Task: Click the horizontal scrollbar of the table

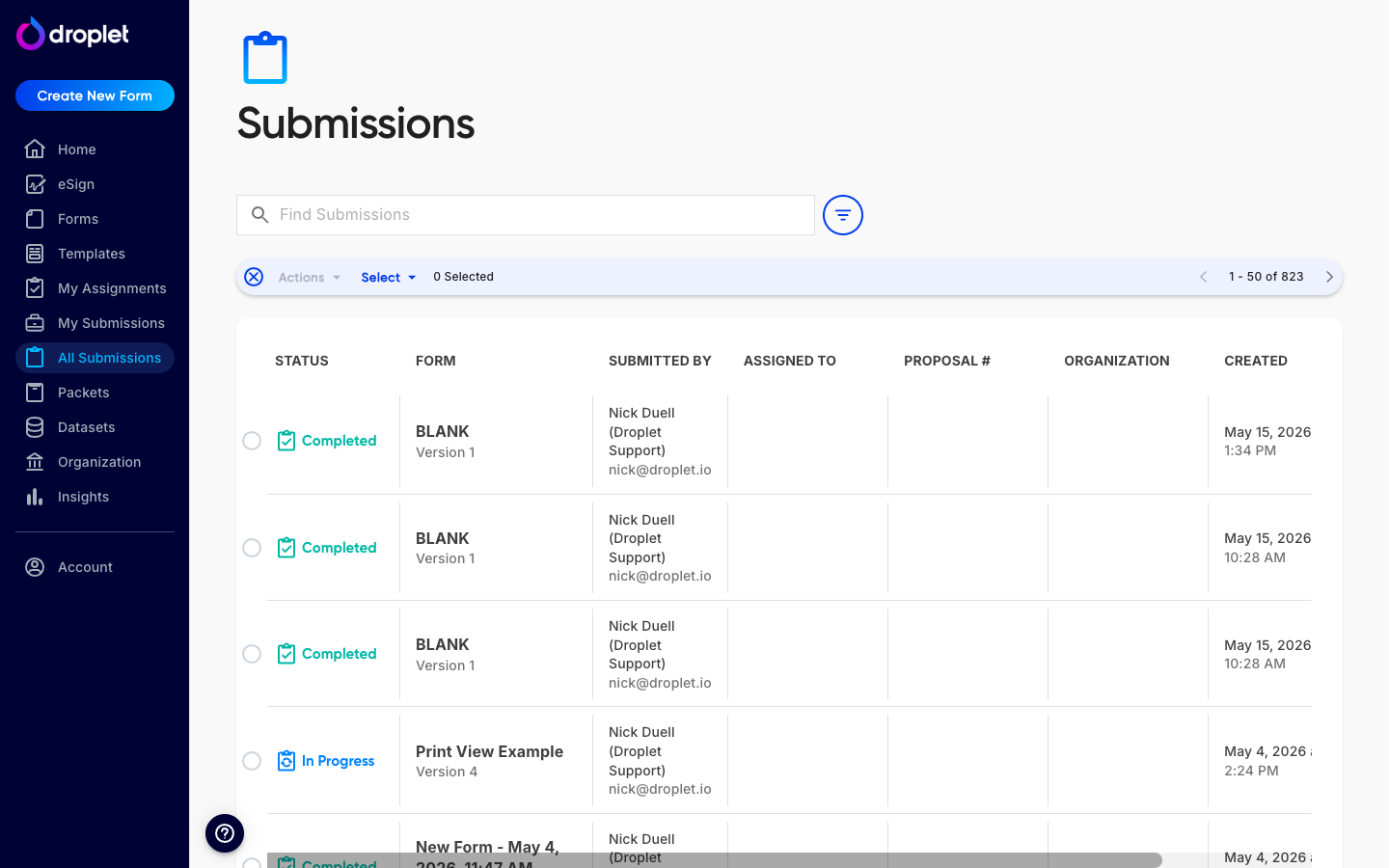Action: (715, 860)
